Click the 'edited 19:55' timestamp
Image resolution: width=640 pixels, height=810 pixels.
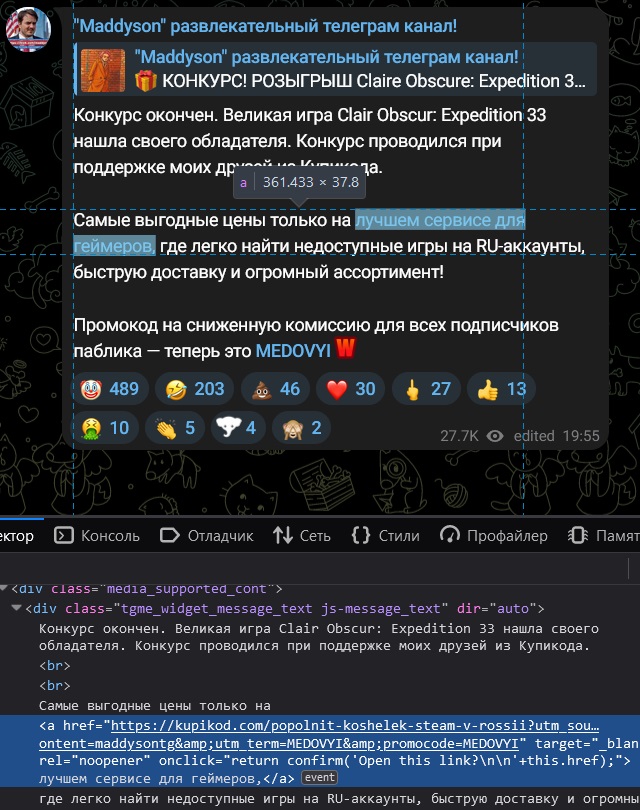click(x=557, y=436)
